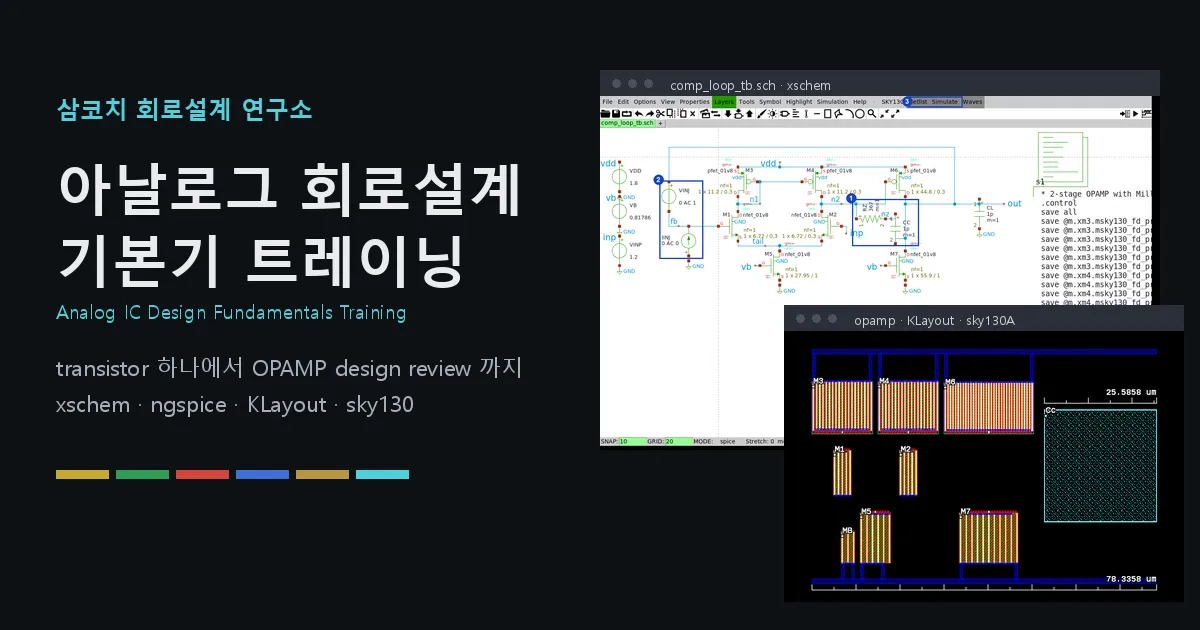Click the .control line in netlist text

pyautogui.click(x=1058, y=203)
